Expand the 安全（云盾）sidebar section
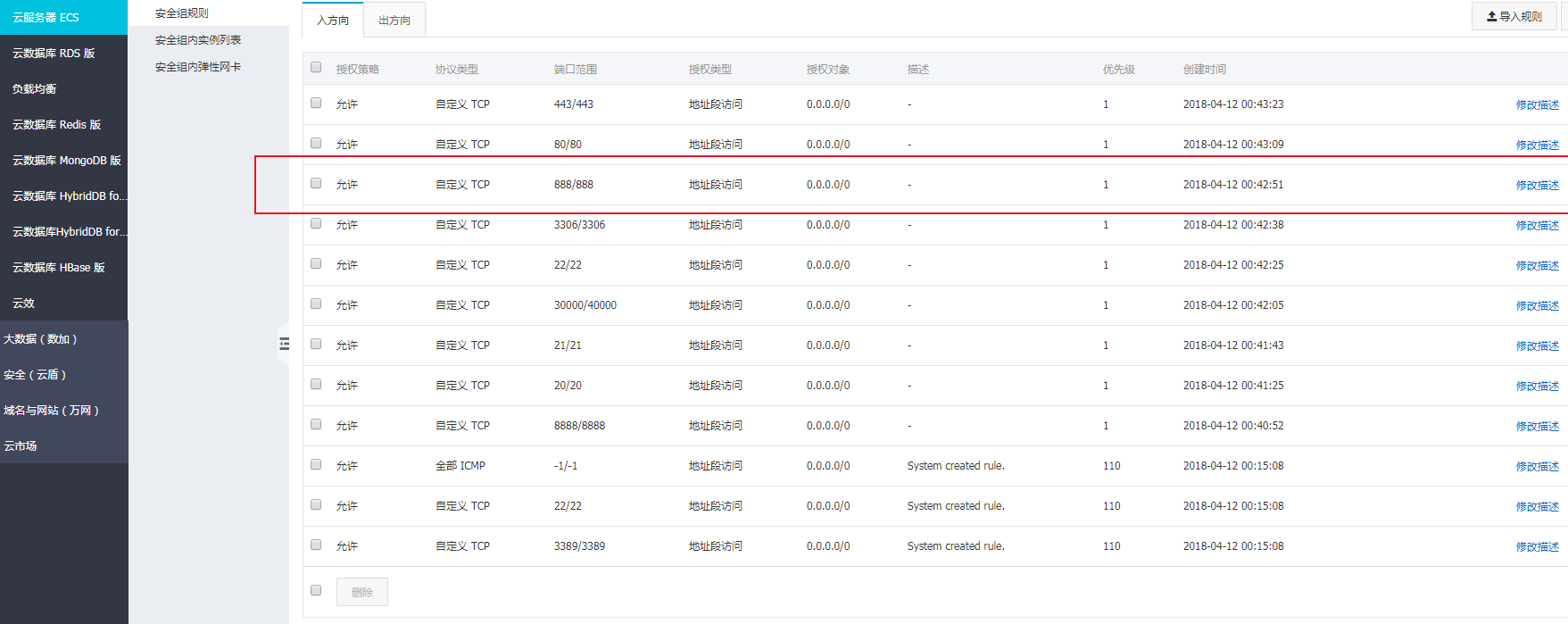Viewport: 1568px width, 624px height. (35, 375)
